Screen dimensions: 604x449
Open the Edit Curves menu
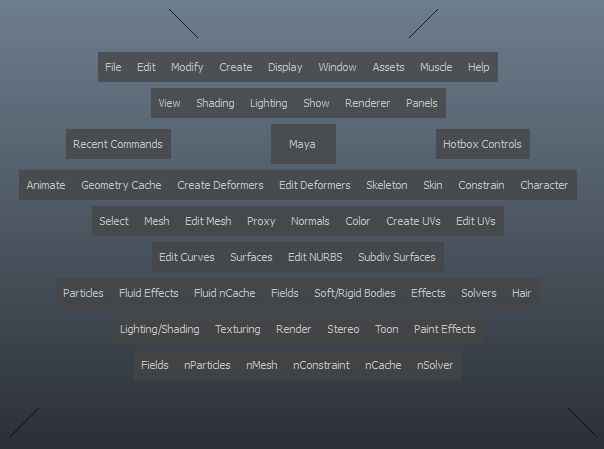click(x=187, y=257)
